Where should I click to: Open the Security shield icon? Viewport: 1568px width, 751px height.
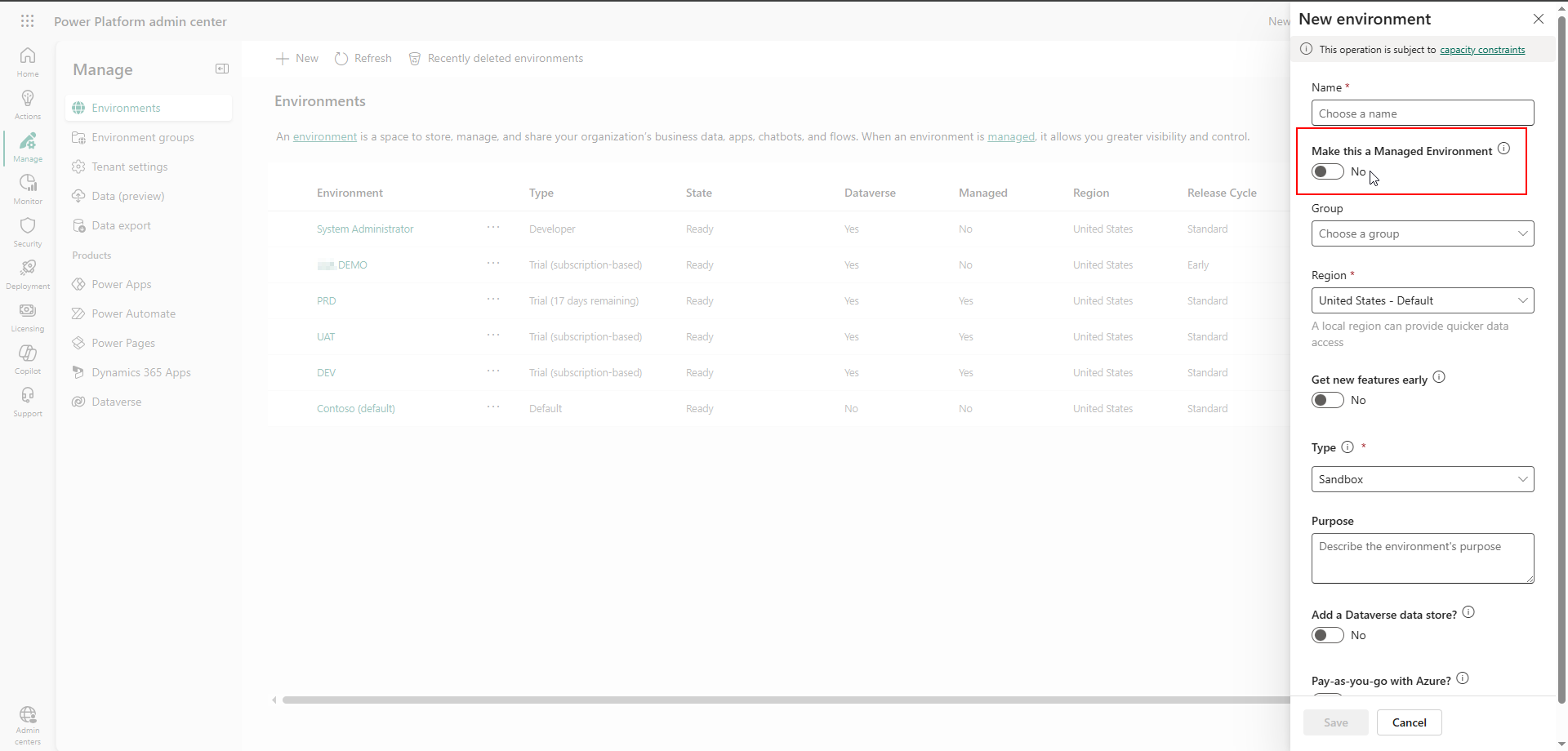28,231
